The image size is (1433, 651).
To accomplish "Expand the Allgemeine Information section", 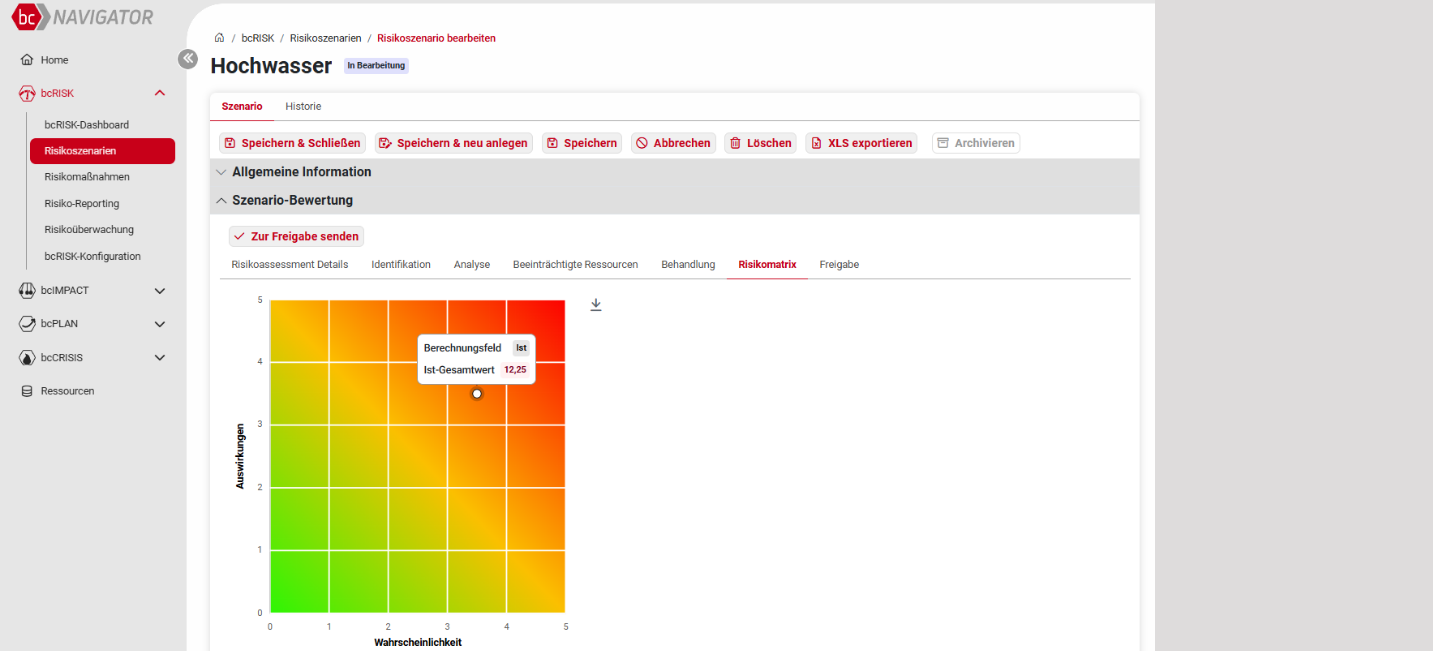I will click(x=301, y=172).
